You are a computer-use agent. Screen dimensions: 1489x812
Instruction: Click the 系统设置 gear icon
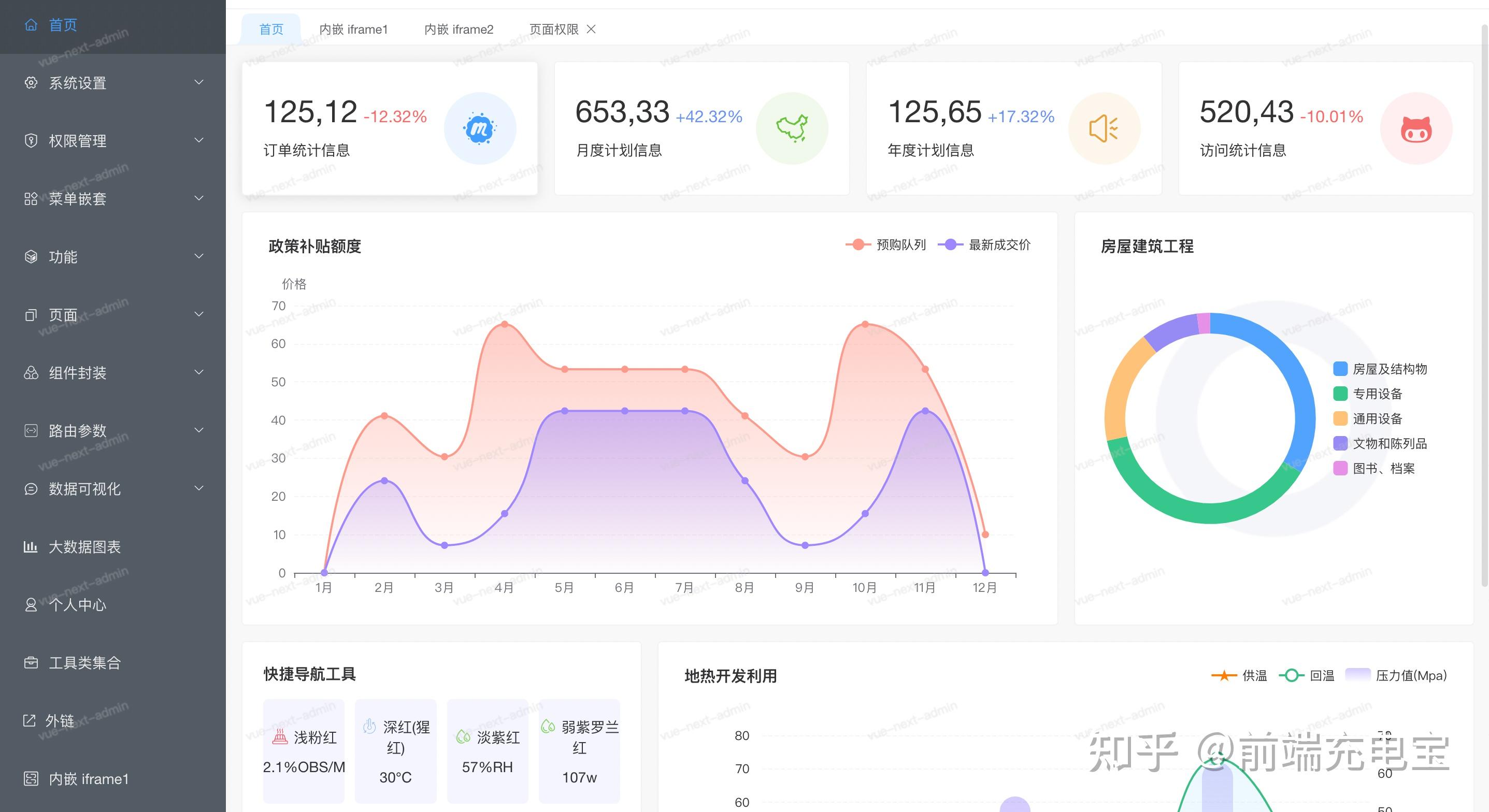click(x=31, y=83)
